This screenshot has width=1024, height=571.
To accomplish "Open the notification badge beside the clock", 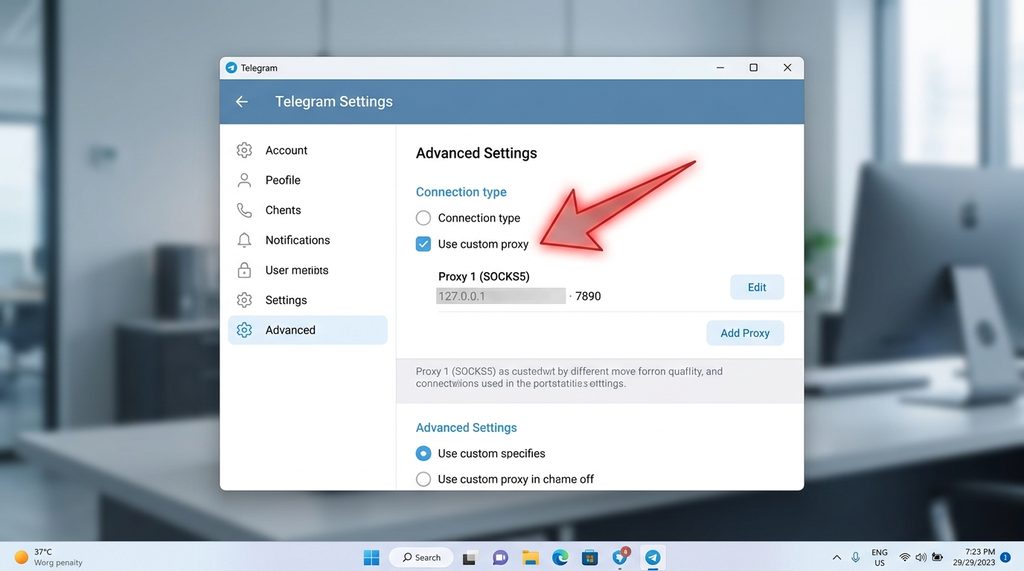I will tap(1006, 557).
